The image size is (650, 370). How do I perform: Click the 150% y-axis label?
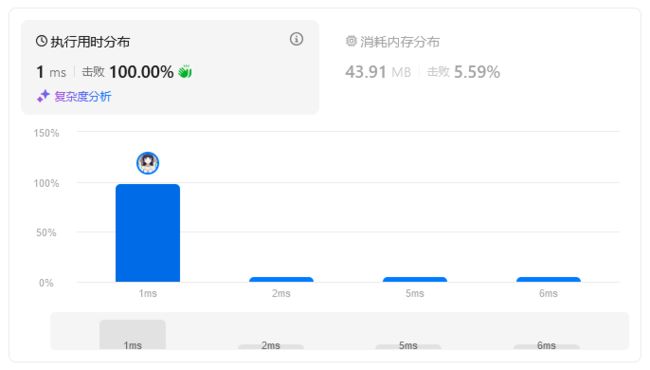[x=46, y=133]
